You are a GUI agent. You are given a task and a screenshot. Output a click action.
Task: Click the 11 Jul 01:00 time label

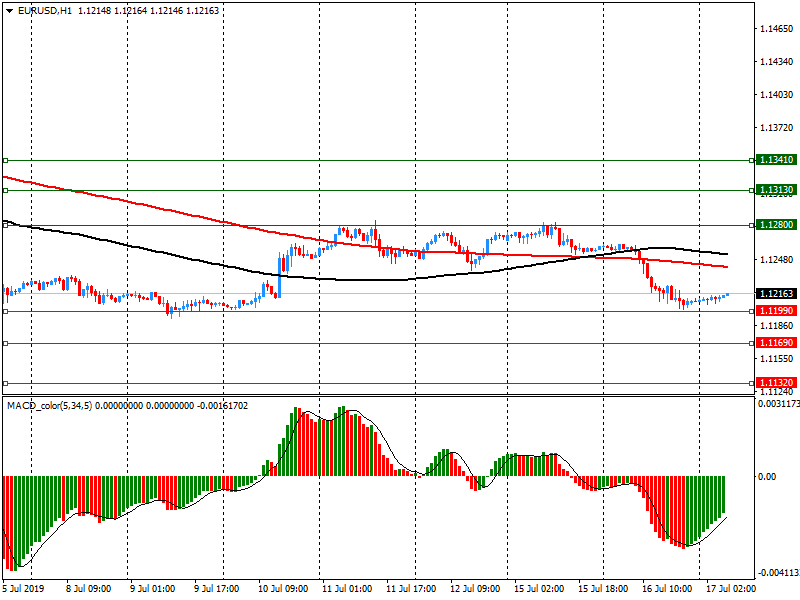coord(347,589)
